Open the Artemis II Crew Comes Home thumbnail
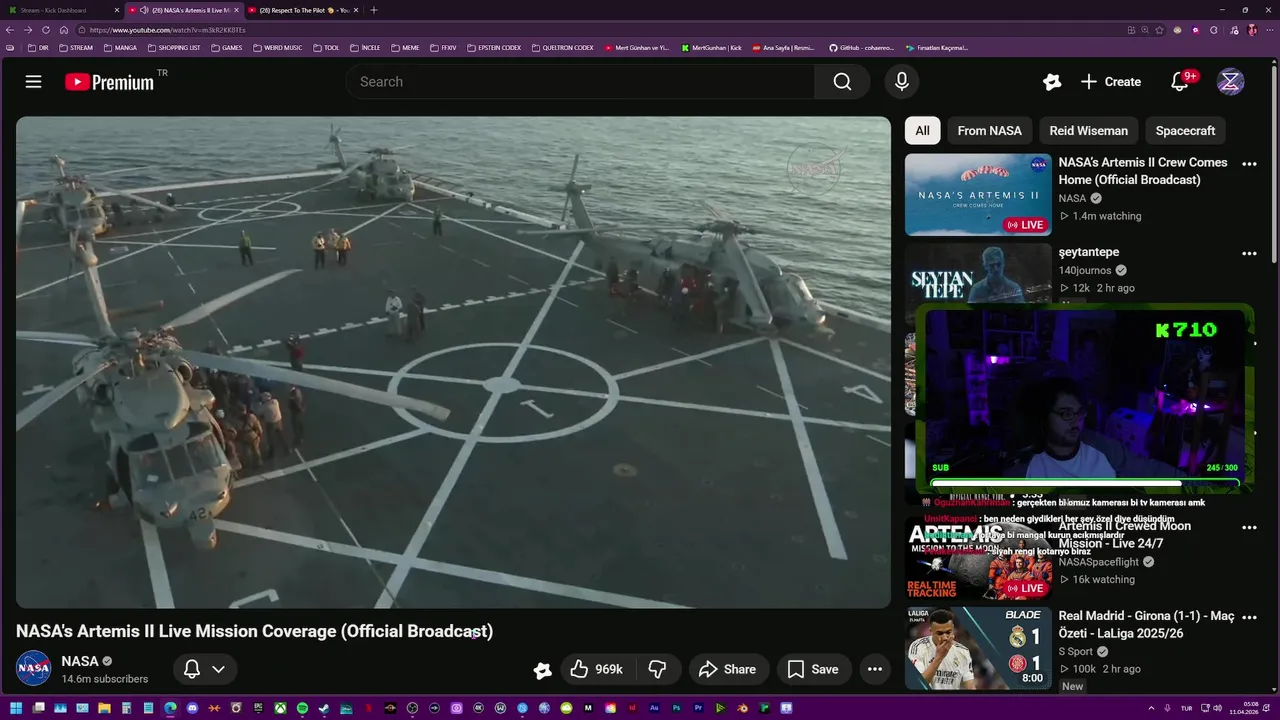The image size is (1280, 720). (978, 194)
